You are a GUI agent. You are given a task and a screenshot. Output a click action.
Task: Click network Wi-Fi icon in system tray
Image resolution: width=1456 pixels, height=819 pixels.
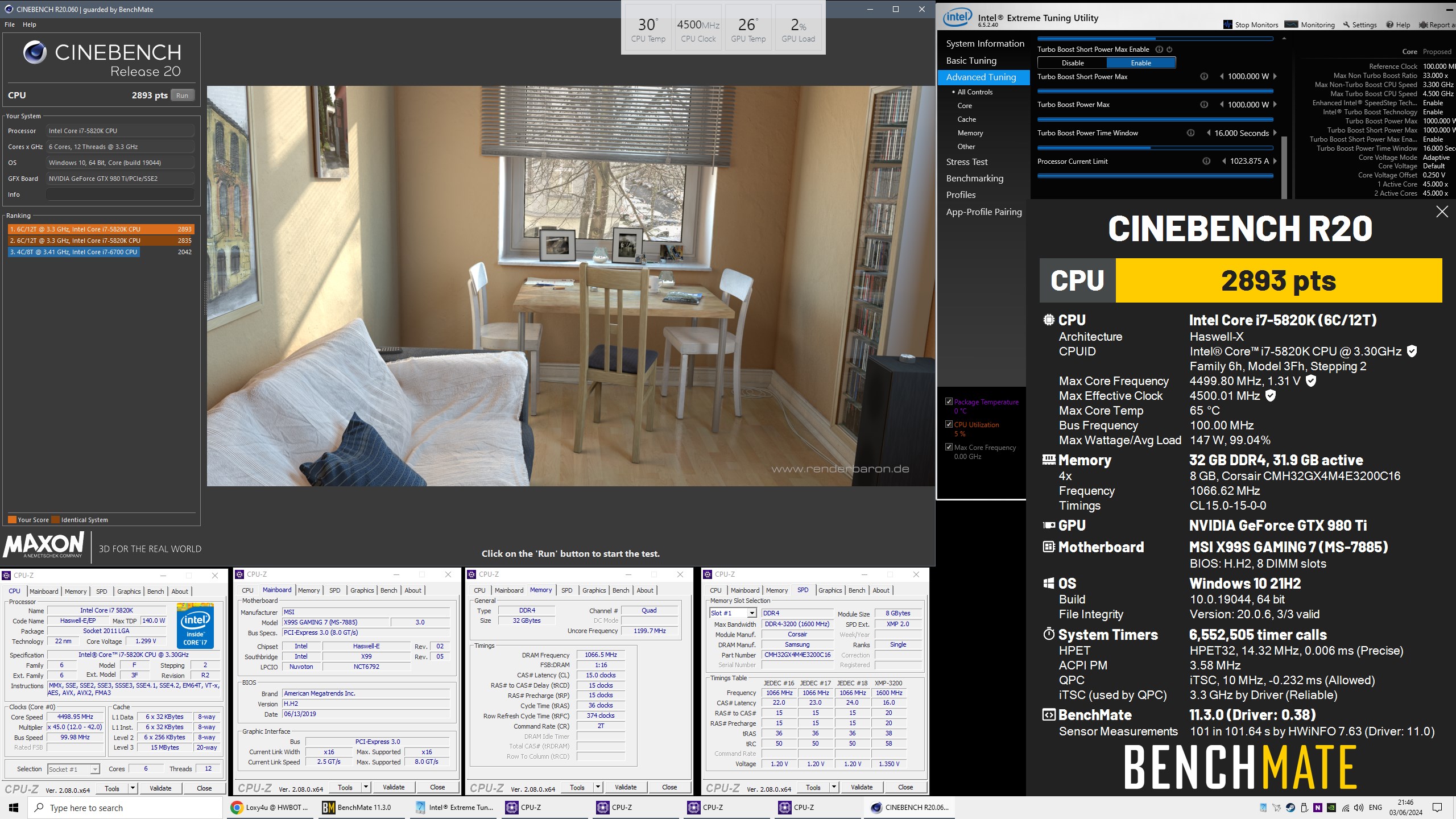(1346, 808)
